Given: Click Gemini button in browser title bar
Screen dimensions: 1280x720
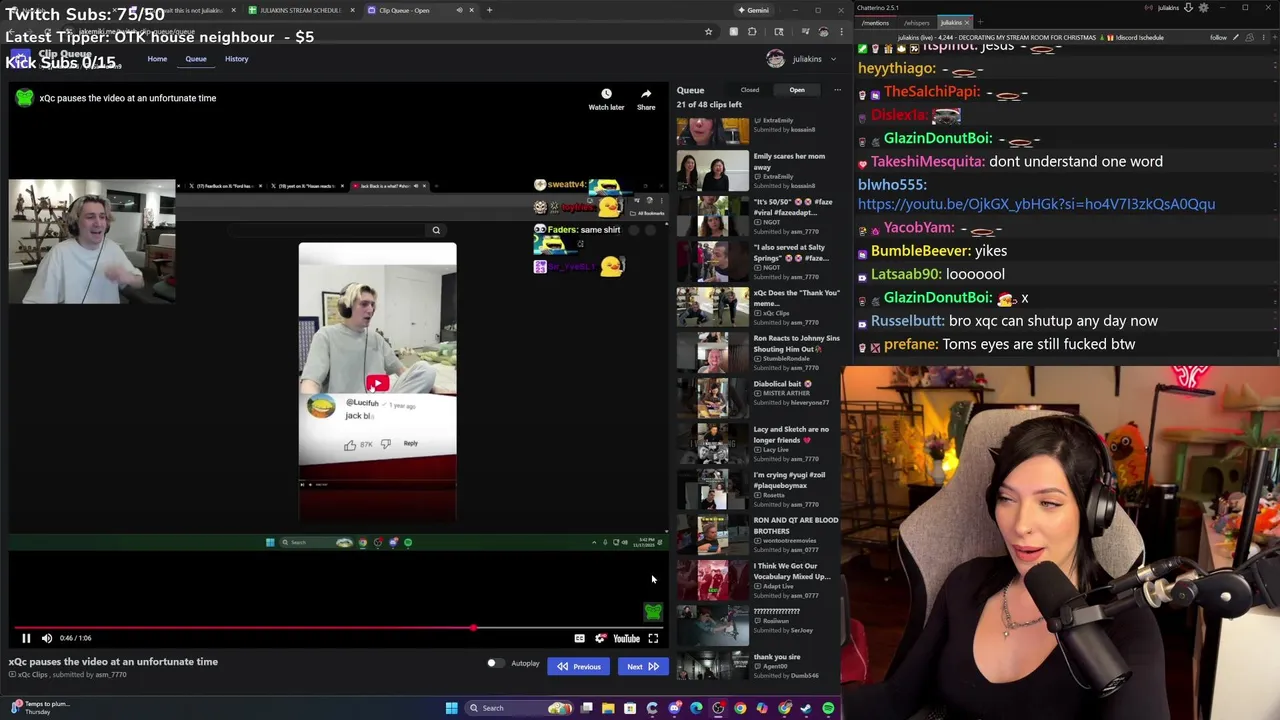Looking at the screenshot, I should 752,10.
